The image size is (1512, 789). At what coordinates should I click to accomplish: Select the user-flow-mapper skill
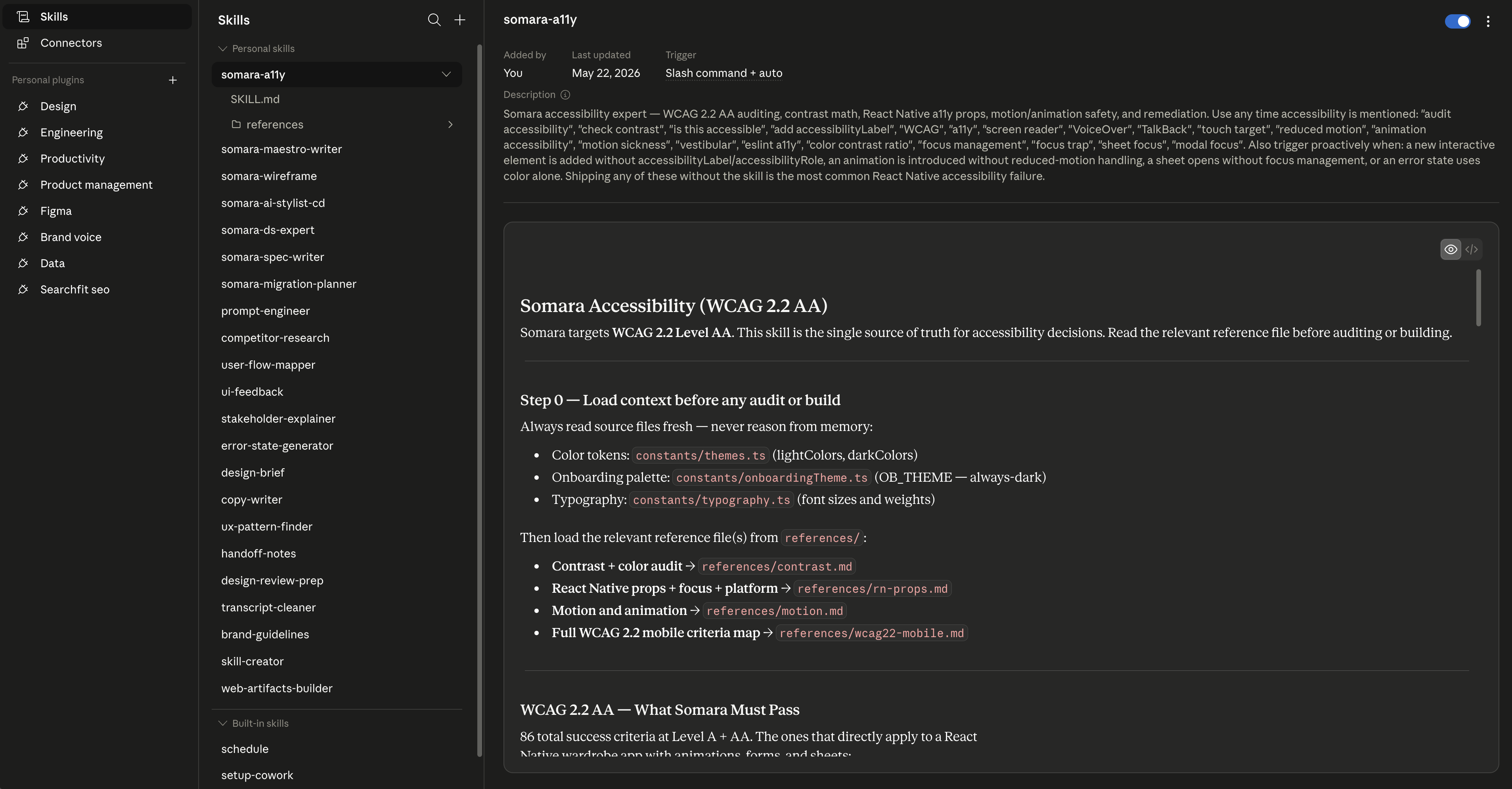click(337, 364)
